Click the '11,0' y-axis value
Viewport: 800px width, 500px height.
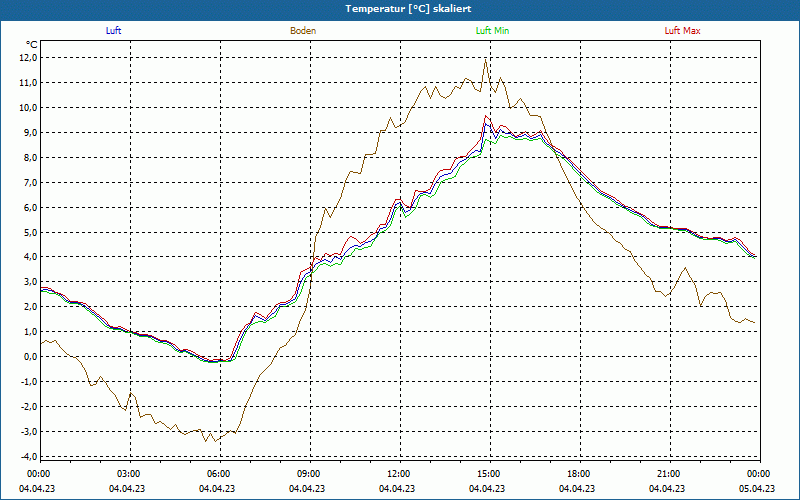29,83
